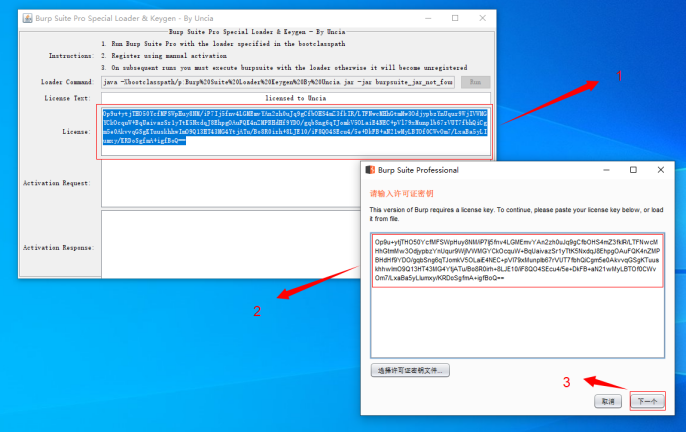Click the 'Activation Request:' label
Screen dimensions: 686x433
(x=57, y=183)
